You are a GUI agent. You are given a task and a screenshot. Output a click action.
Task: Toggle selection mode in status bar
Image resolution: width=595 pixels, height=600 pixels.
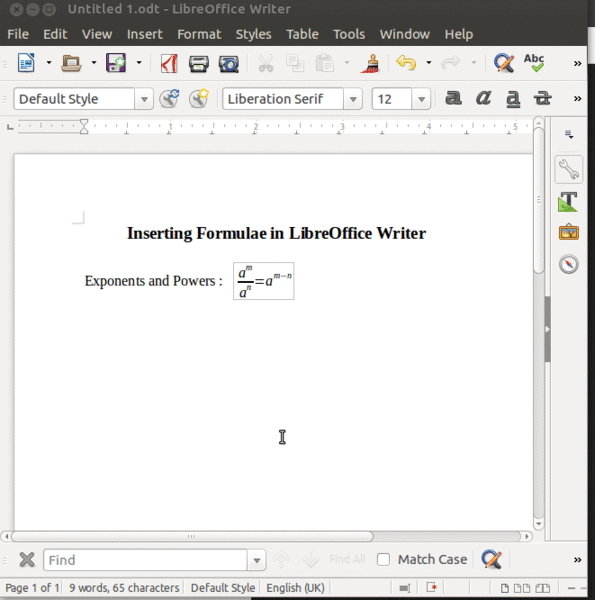tap(404, 588)
